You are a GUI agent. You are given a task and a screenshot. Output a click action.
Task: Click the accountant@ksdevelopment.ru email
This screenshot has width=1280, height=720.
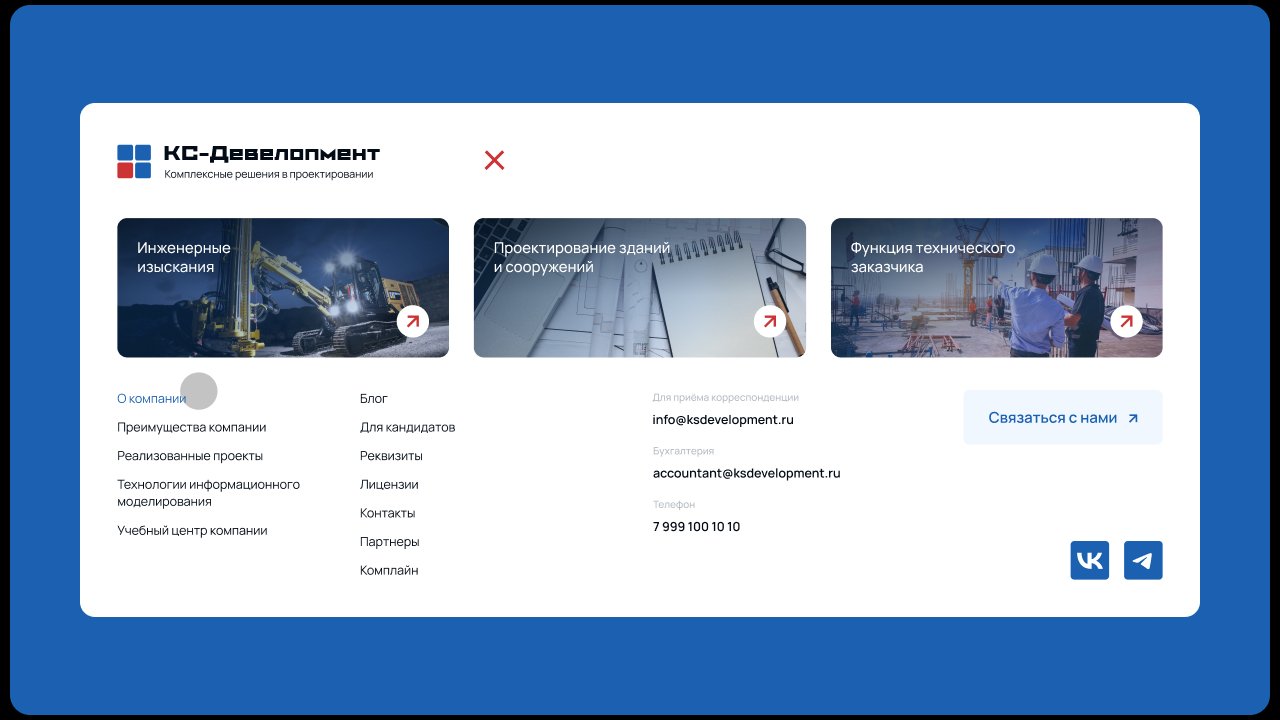pyautogui.click(x=747, y=473)
